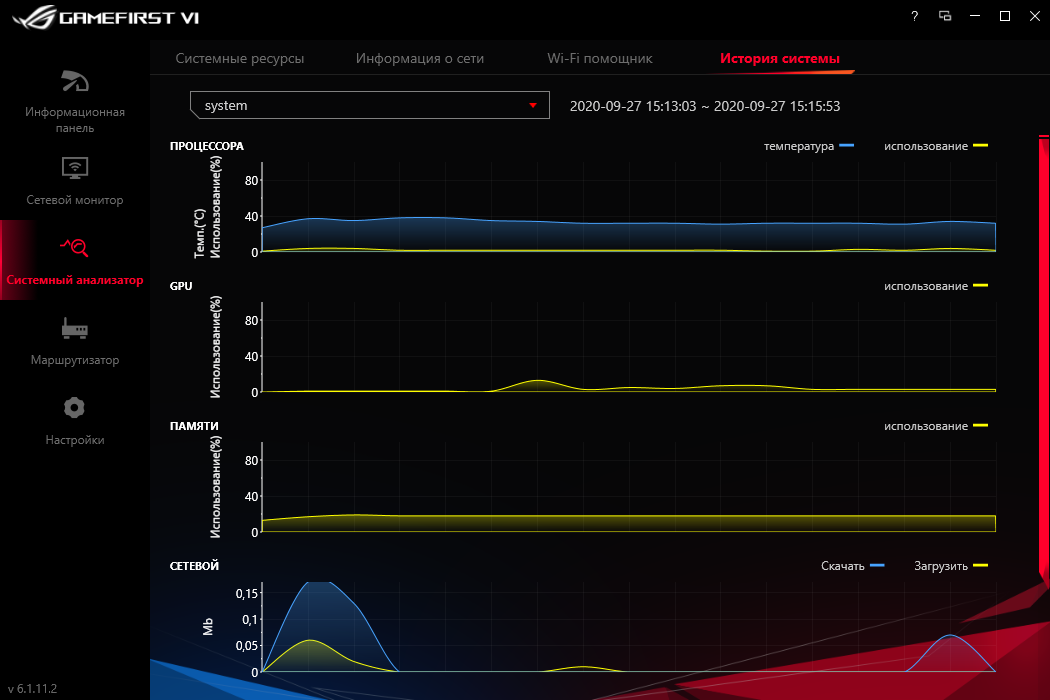Toggle the температура legend in ПРОЦЕССОРА chart
Viewport: 1050px width, 700px height.
[x=809, y=146]
